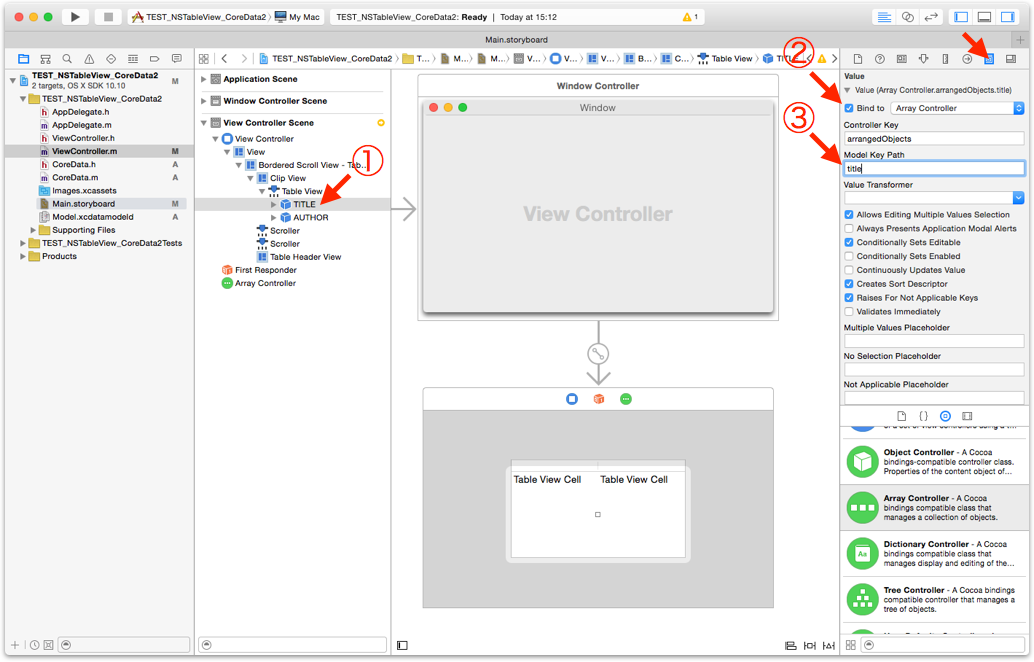This screenshot has height=662, width=1034.
Task: Run the project with the Play button
Action: click(x=75, y=17)
